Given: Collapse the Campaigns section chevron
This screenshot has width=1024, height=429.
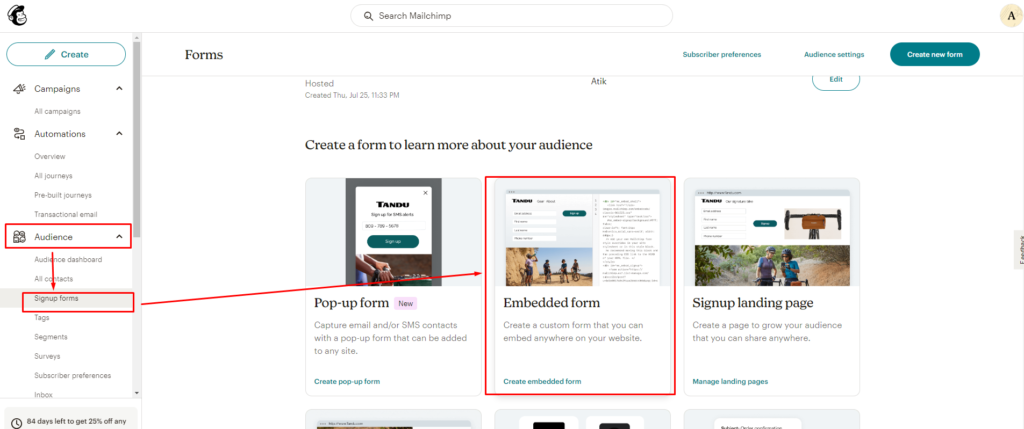Looking at the screenshot, I should [x=119, y=88].
